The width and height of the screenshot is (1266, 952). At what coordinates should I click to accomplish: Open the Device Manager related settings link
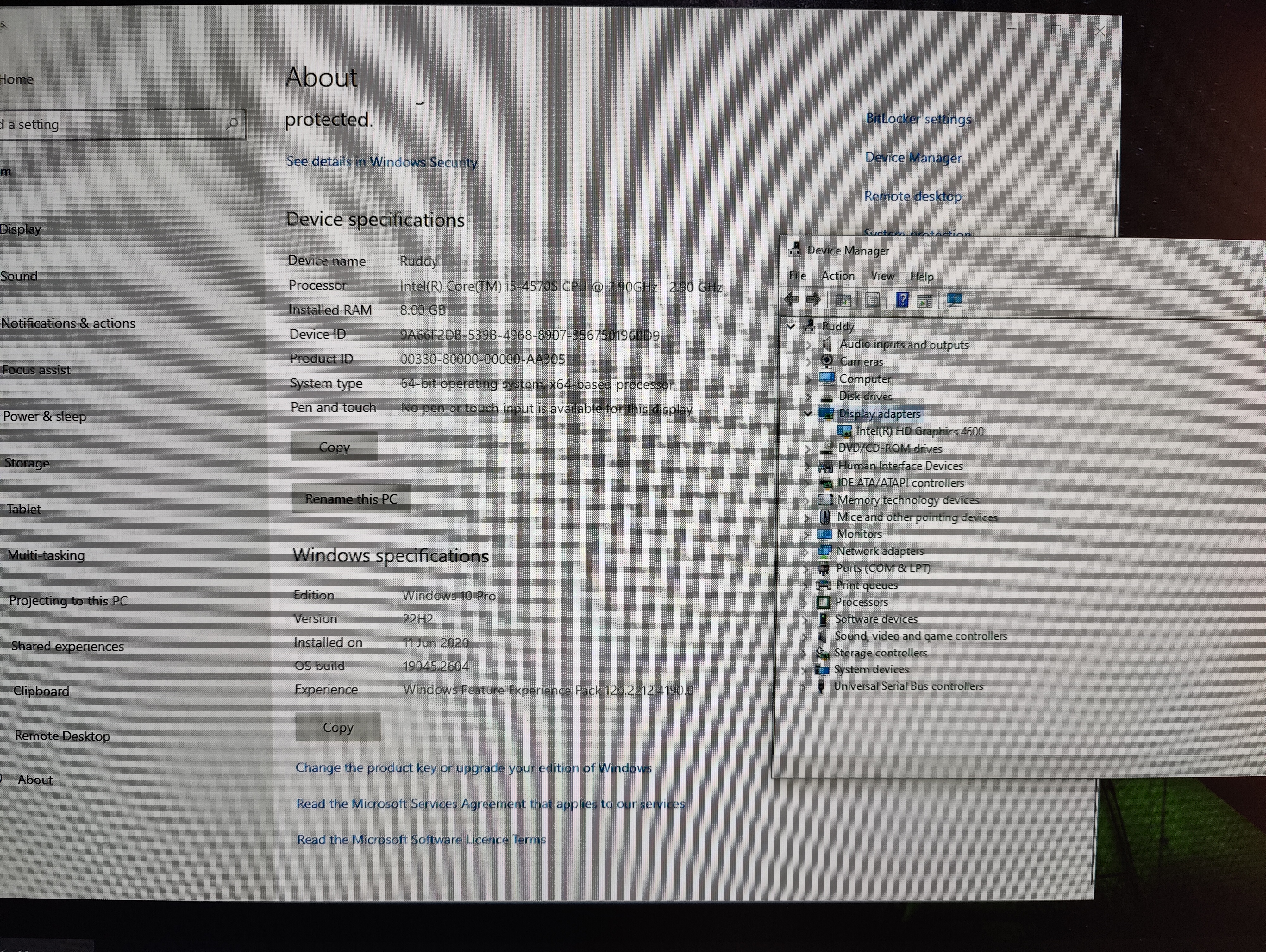(x=913, y=157)
